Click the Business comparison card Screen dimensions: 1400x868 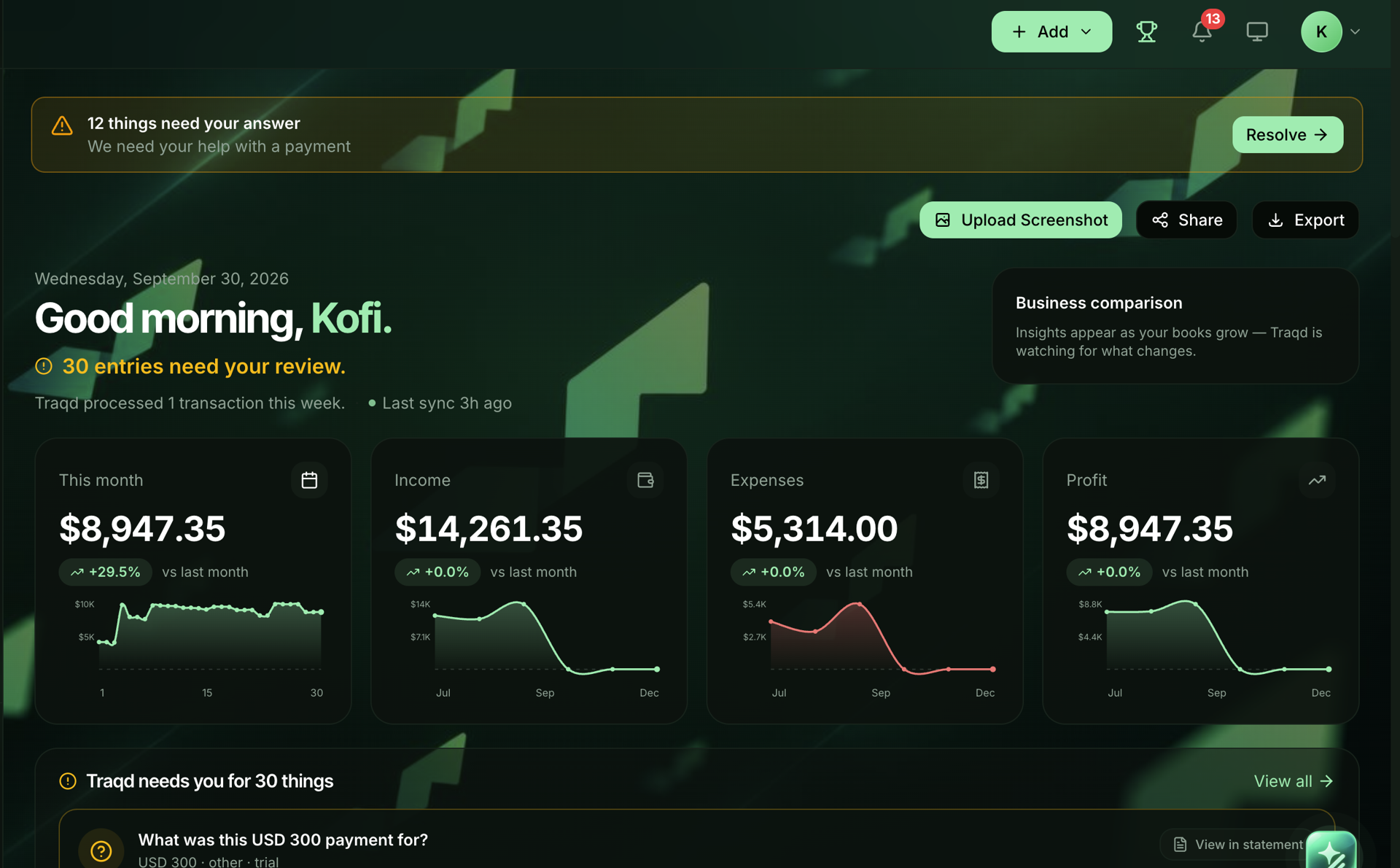click(x=1175, y=326)
